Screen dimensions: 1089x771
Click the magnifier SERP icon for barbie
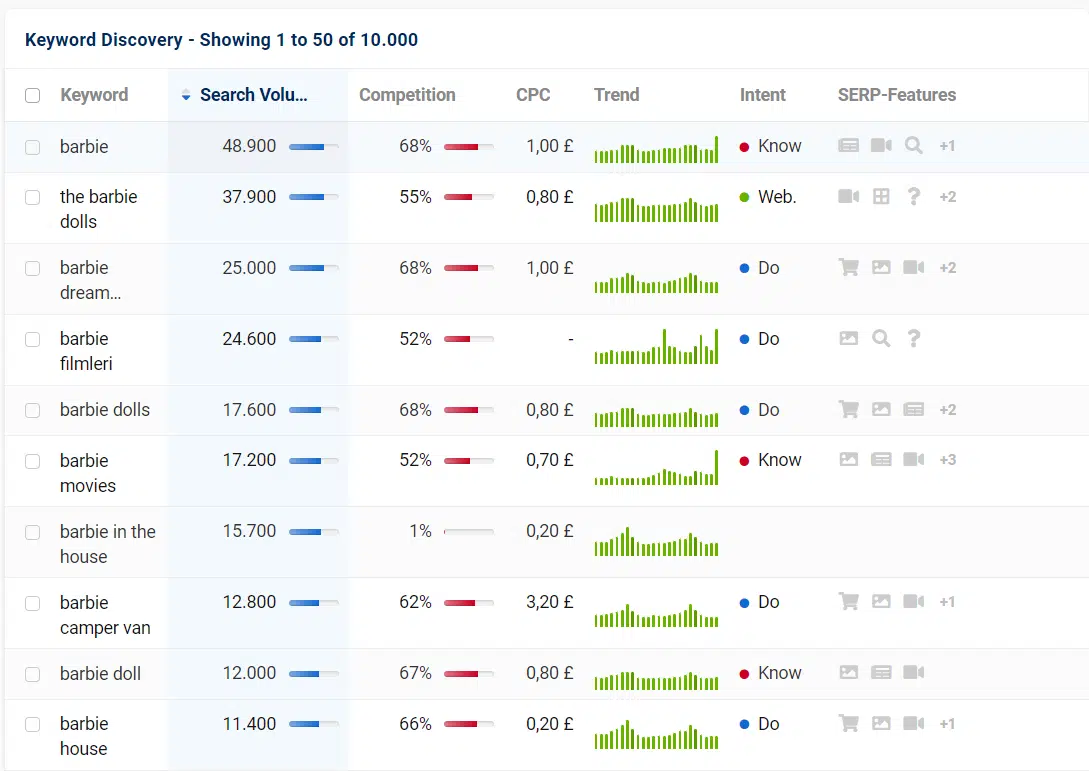913,146
